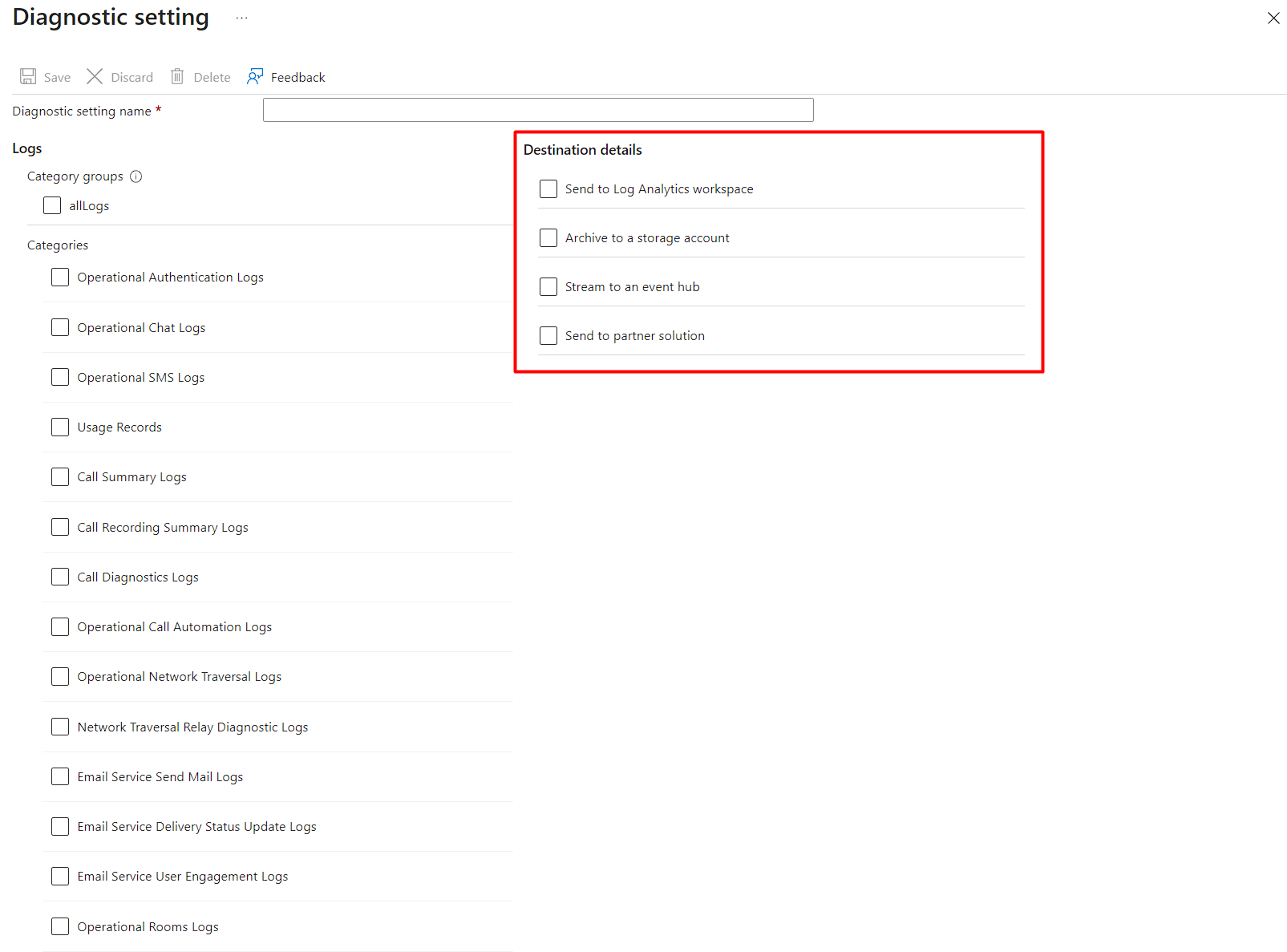Click the info icon next to Category groups

pyautogui.click(x=136, y=176)
